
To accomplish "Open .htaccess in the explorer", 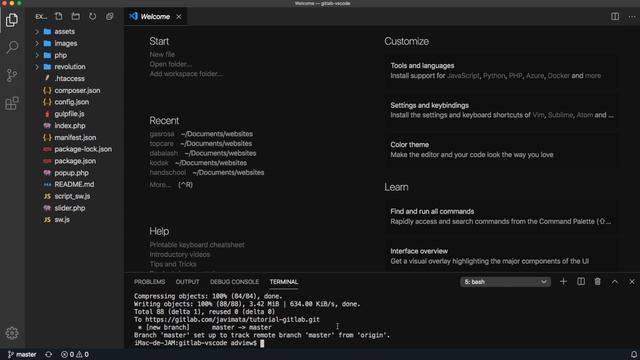I will [69, 78].
